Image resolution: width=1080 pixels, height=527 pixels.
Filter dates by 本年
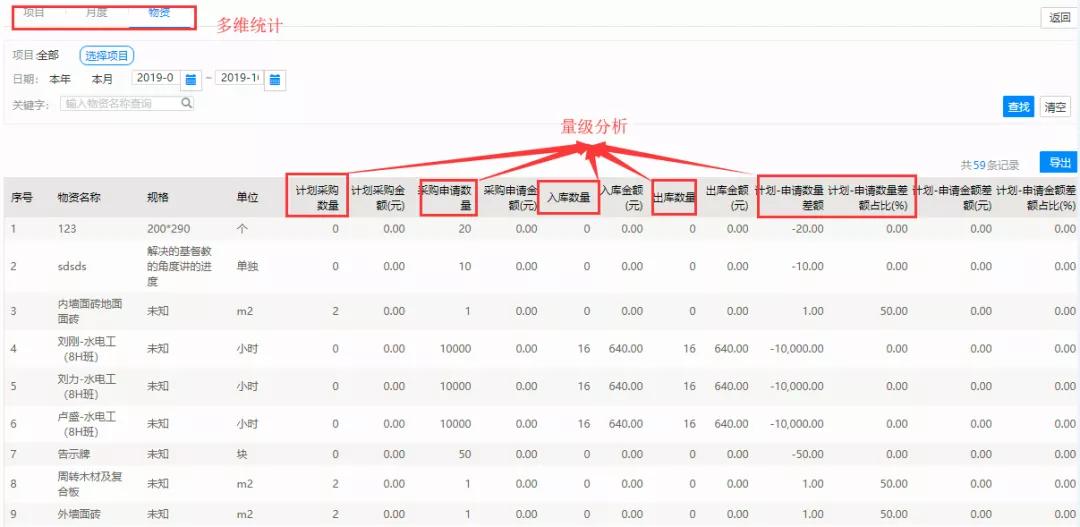click(60, 79)
